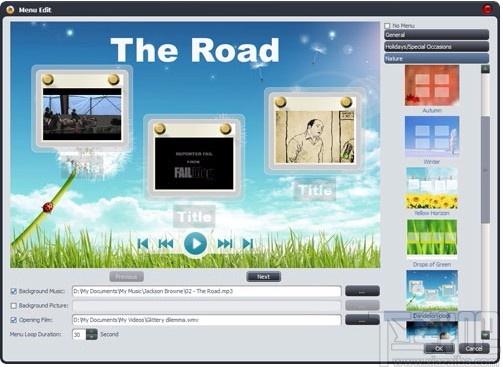The width and height of the screenshot is (503, 367).
Task: Browse for an Opening Film file
Action: (362, 320)
